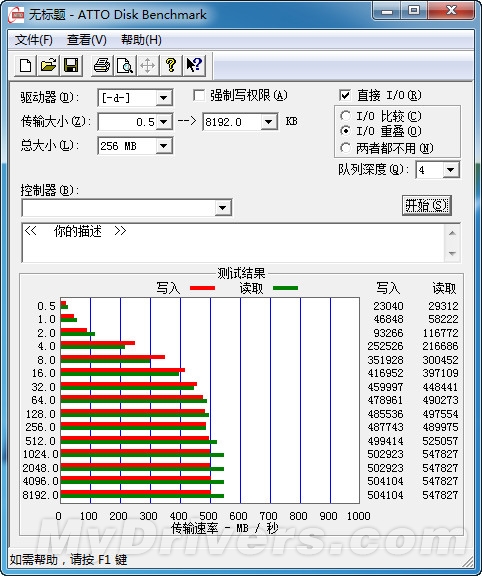The width and height of the screenshot is (482, 576).
Task: Select the 两者都不用 radio button
Action: [345, 148]
